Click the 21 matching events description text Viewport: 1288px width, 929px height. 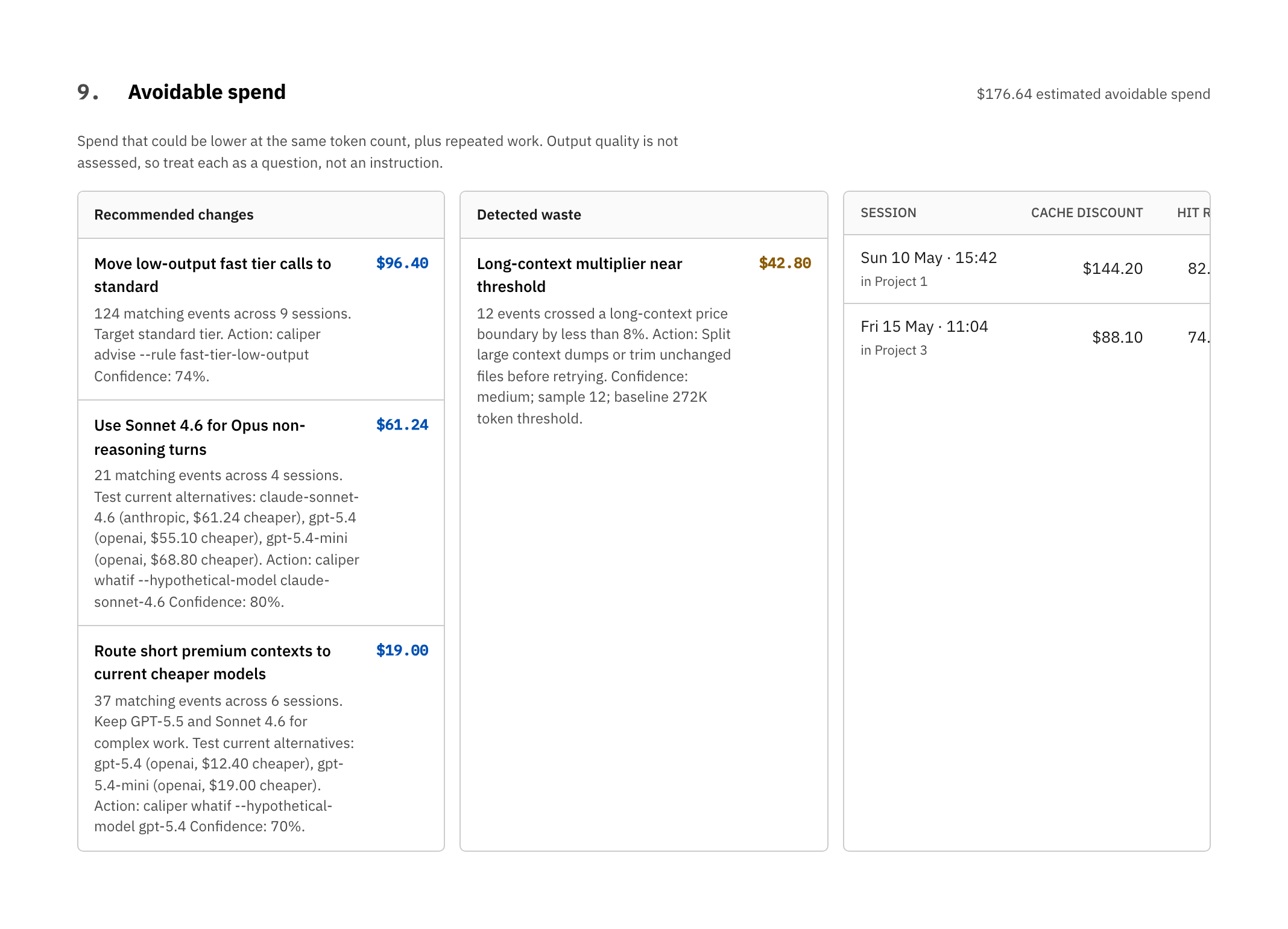coord(227,539)
